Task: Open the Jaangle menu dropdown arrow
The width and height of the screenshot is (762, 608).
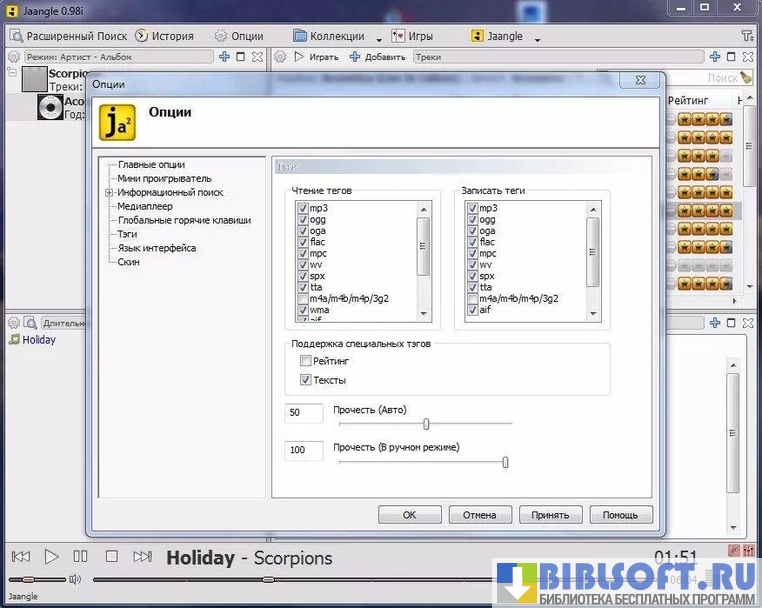Action: pyautogui.click(x=537, y=40)
